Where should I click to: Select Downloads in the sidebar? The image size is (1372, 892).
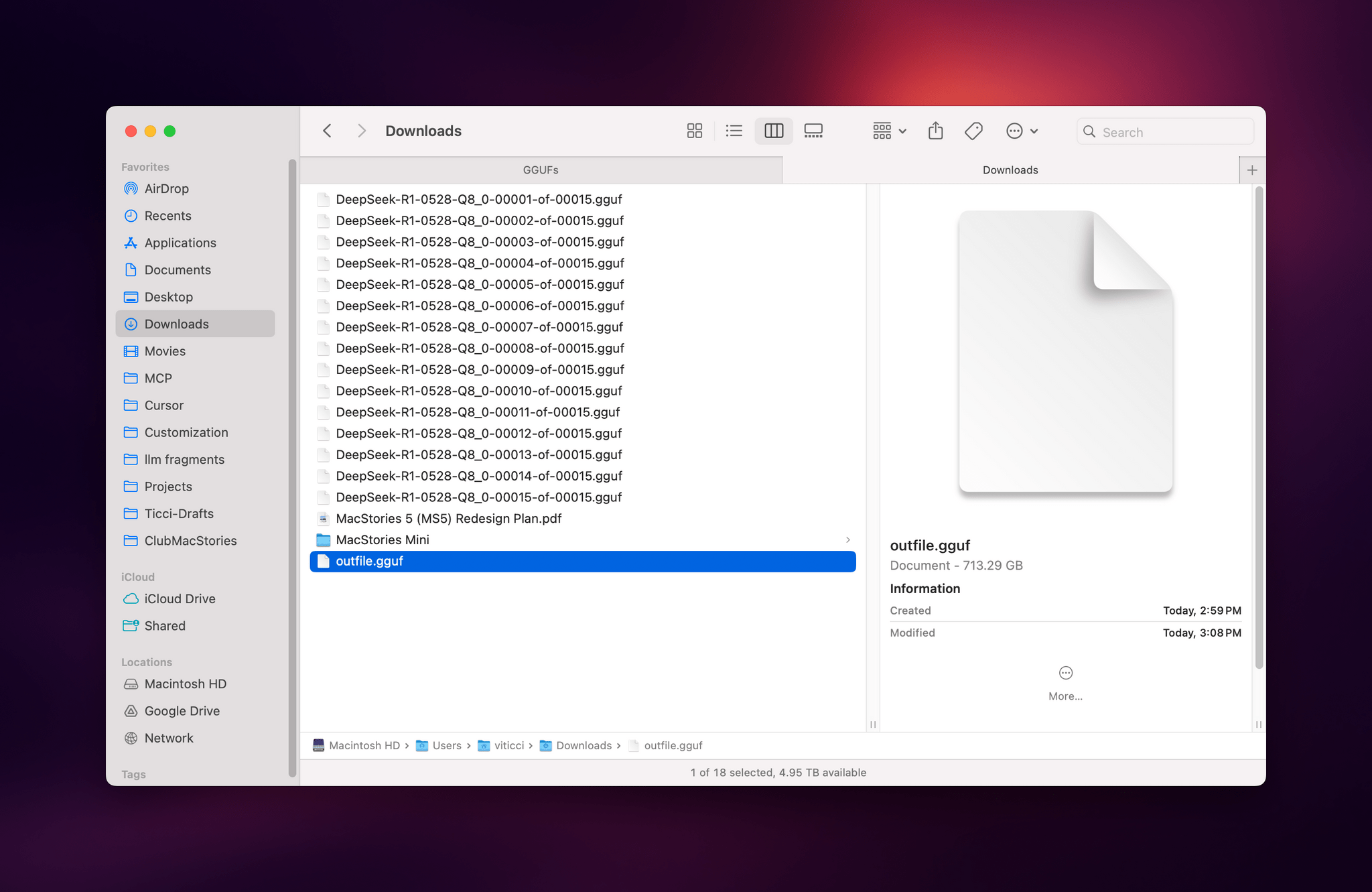pos(195,324)
